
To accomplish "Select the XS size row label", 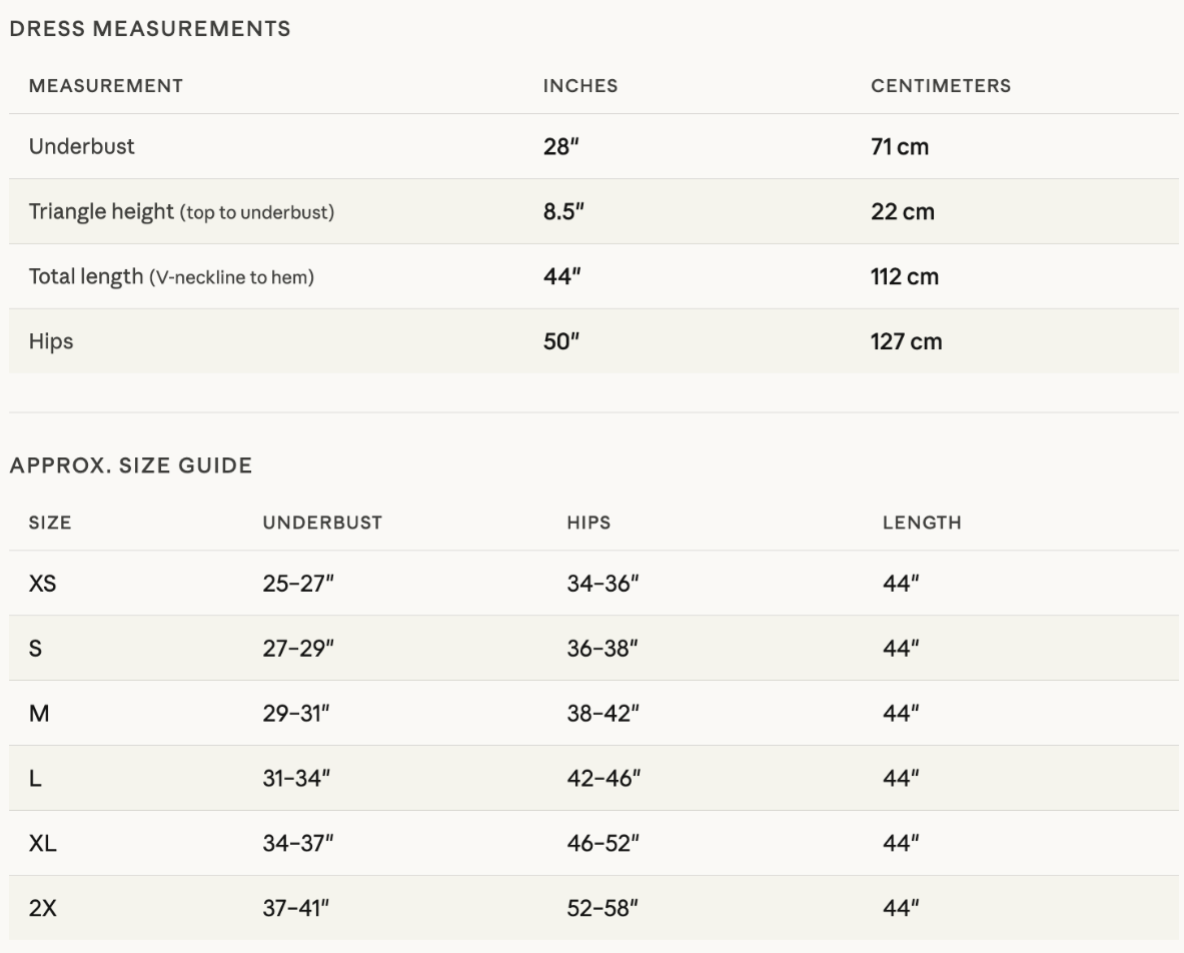I will click(x=42, y=584).
